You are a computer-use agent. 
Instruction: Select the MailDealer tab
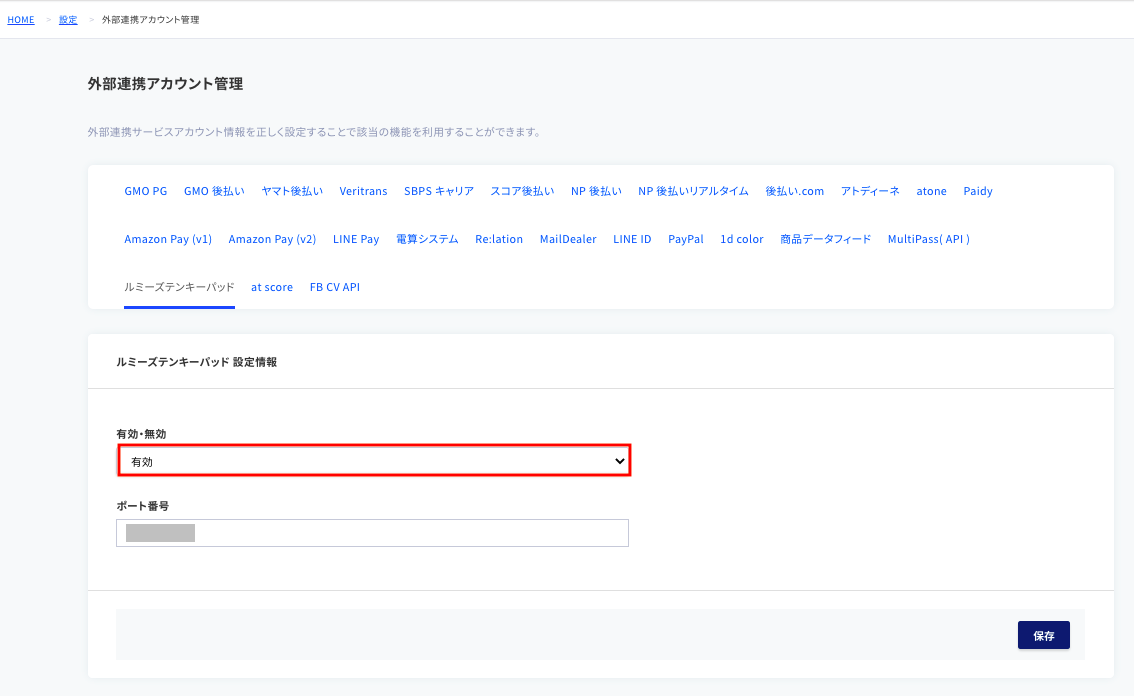(568, 239)
